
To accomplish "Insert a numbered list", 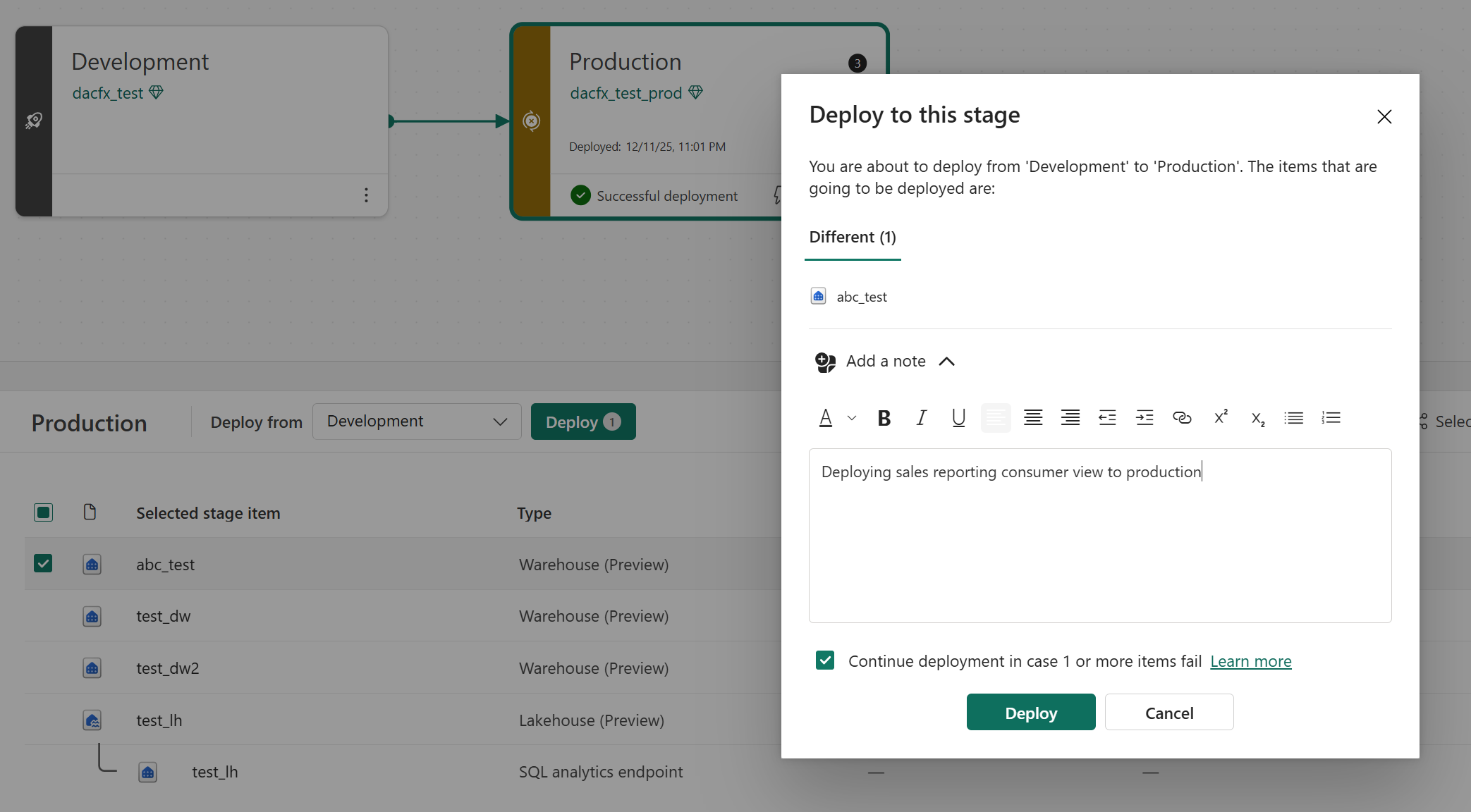I will pos(1331,418).
